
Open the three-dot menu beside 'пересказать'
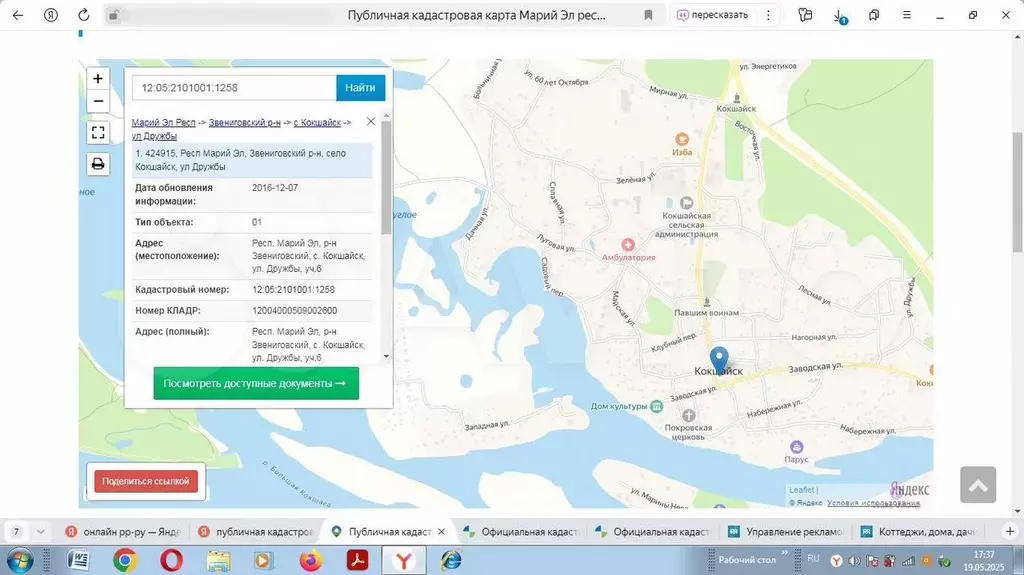768,15
